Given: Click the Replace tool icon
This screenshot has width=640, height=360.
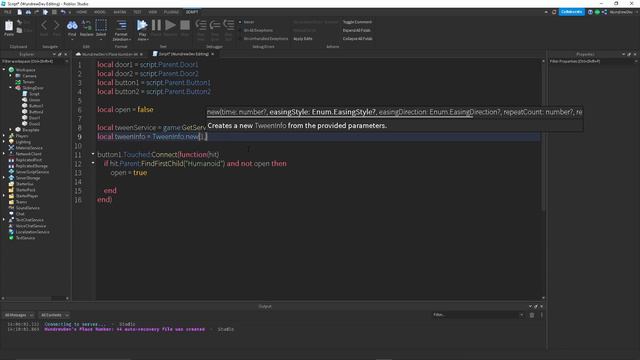Looking at the screenshot, I should tap(87, 25).
